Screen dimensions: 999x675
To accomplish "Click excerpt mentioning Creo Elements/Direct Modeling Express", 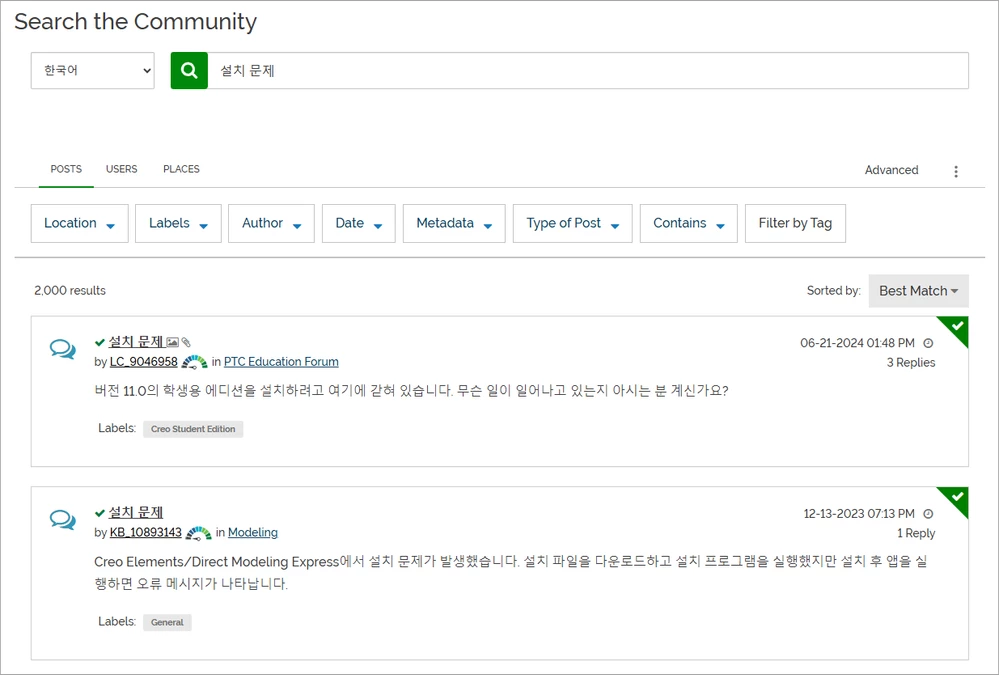I will 511,572.
